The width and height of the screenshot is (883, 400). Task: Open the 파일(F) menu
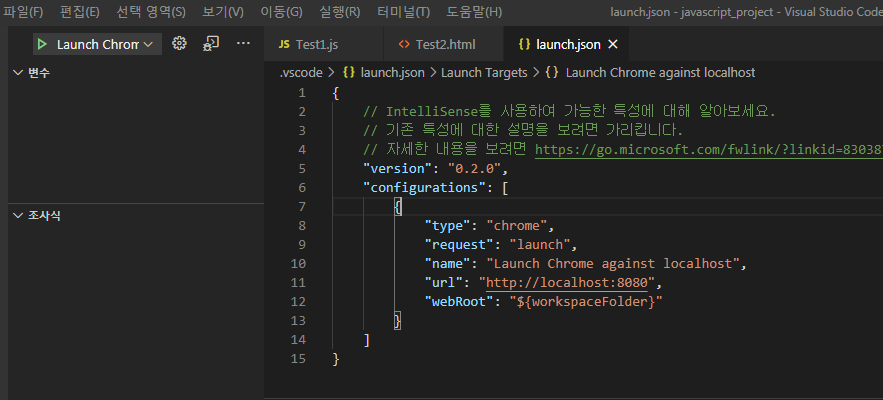pyautogui.click(x=23, y=12)
